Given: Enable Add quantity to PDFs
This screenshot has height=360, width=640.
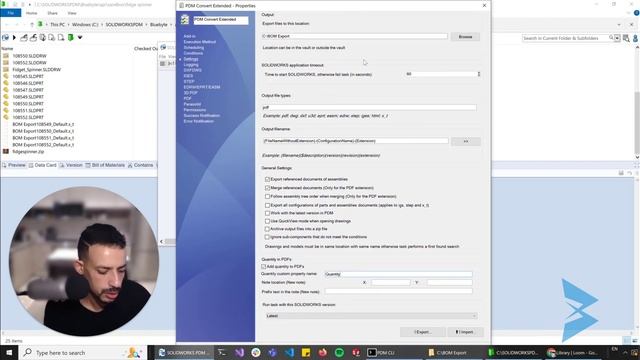Looking at the screenshot, I should (x=264, y=267).
